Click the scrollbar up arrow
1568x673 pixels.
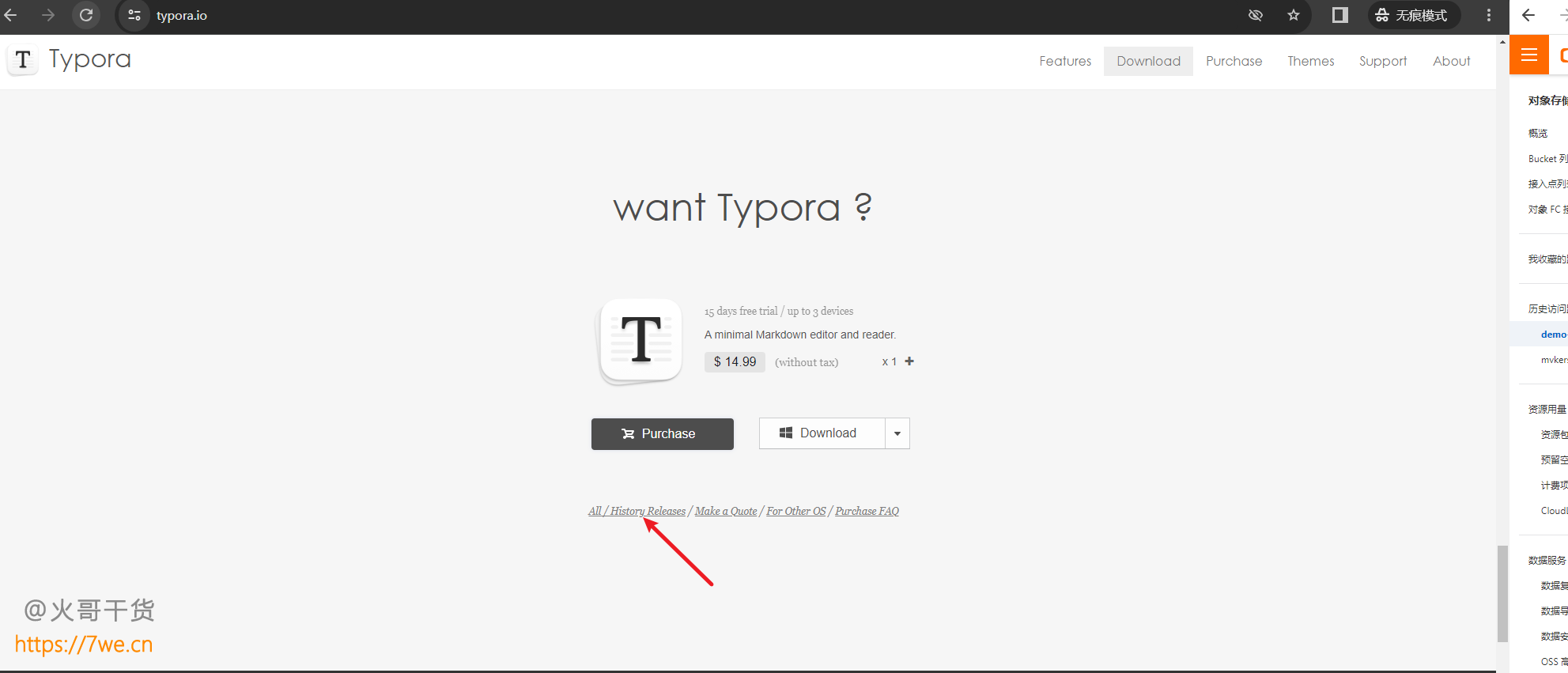pyautogui.click(x=1502, y=41)
